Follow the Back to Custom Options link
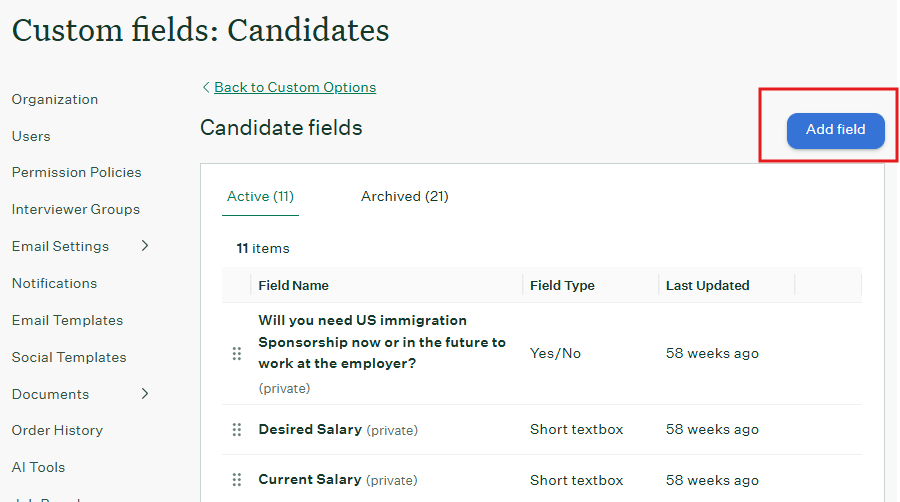This screenshot has height=502, width=900. (295, 87)
